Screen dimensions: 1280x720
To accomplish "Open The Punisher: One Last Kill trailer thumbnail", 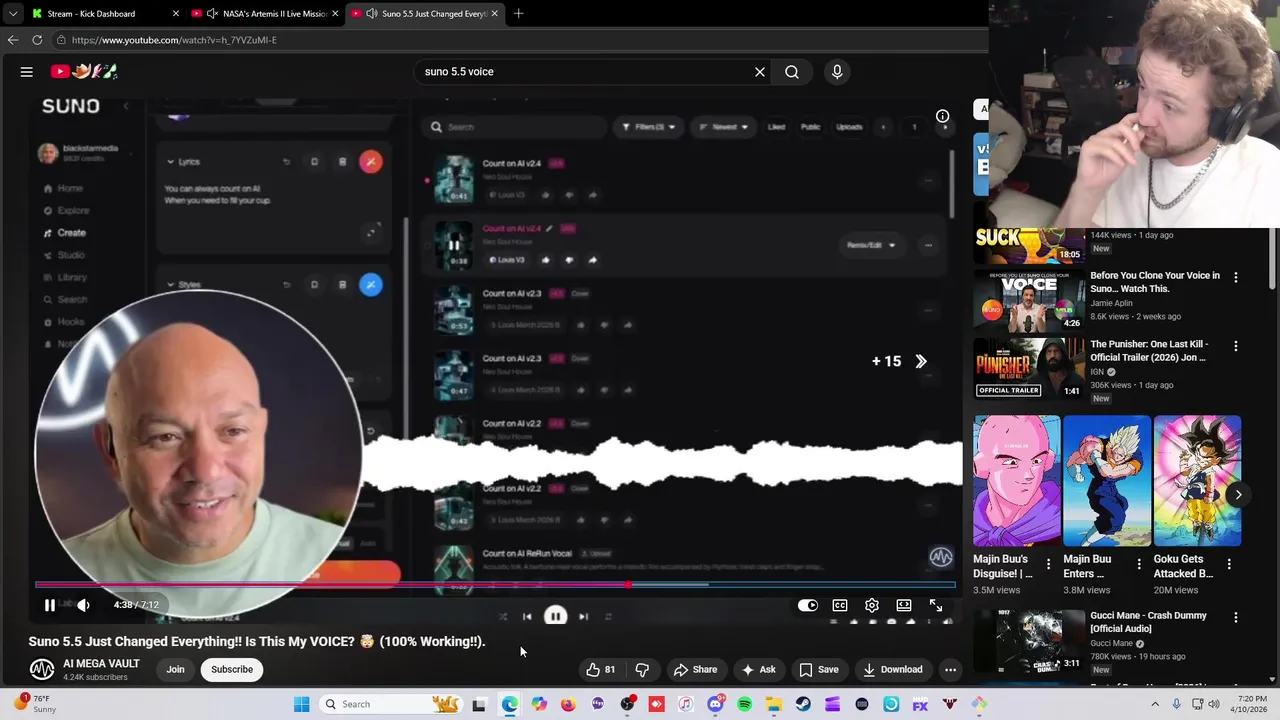I will tap(1029, 368).
